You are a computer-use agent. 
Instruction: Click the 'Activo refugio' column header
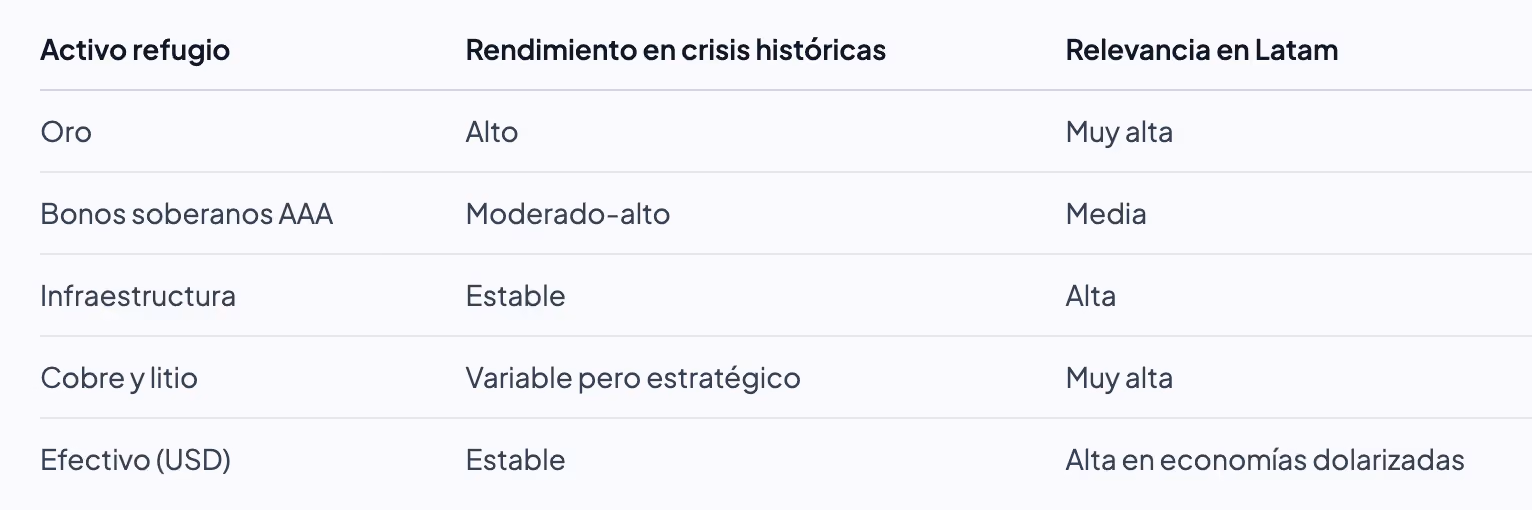tap(135, 50)
